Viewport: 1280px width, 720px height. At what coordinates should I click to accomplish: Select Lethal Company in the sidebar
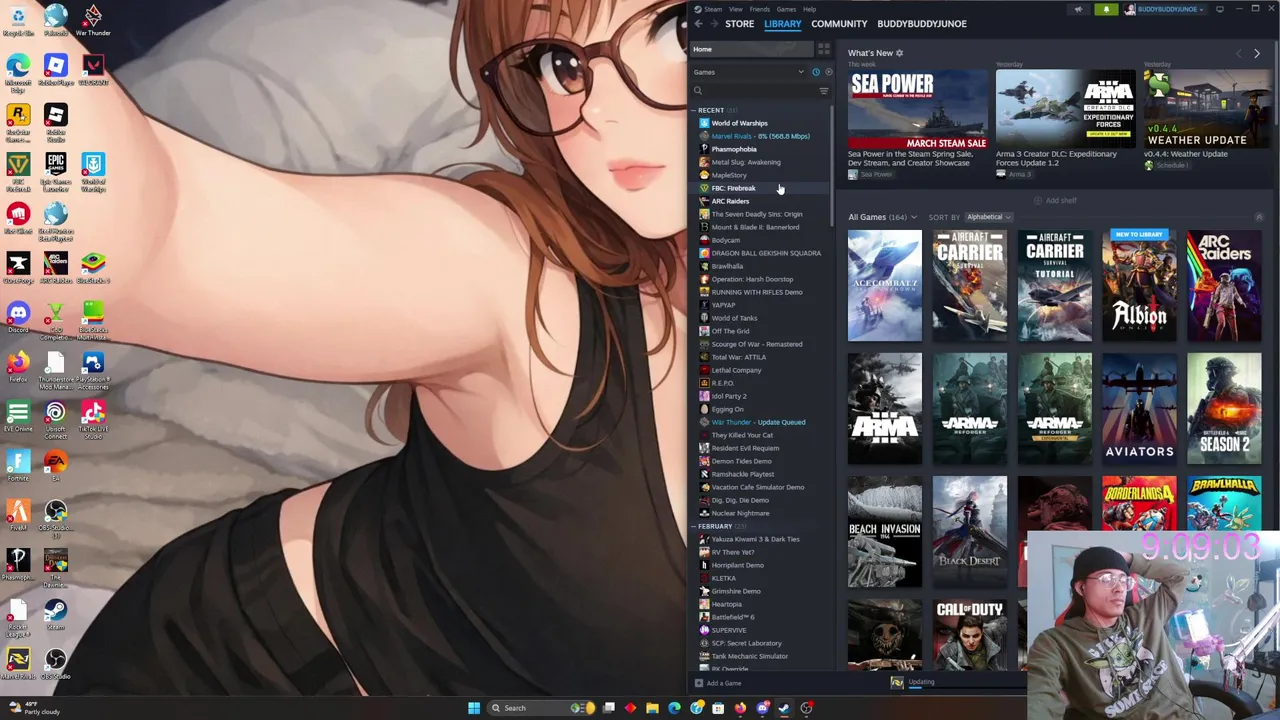(x=736, y=370)
